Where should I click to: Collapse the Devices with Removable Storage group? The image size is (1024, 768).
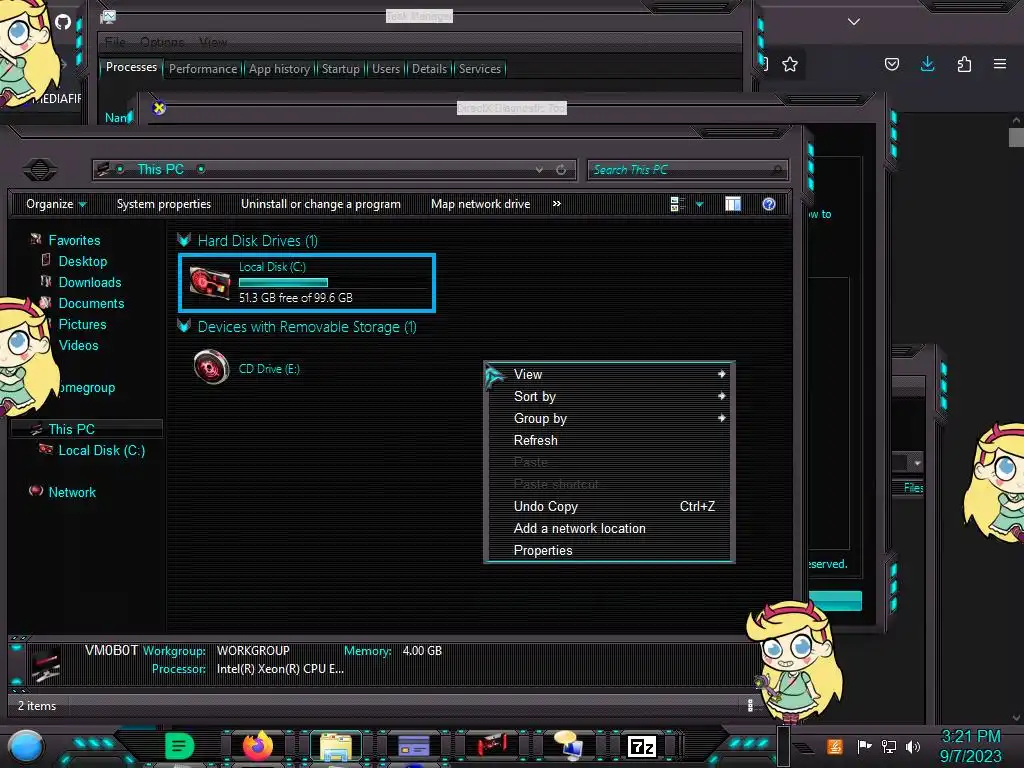[x=184, y=327]
